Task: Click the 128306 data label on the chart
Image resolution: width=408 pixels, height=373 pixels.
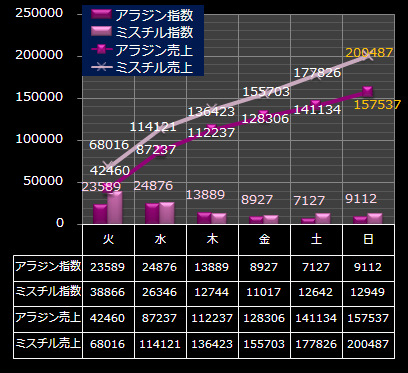Action: (265, 118)
